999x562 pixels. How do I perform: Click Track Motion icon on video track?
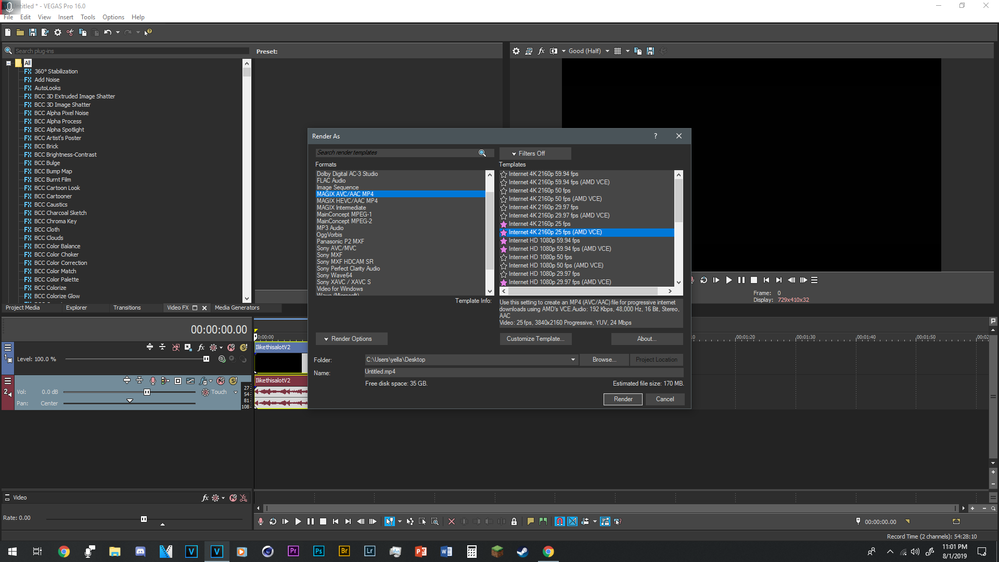point(188,347)
